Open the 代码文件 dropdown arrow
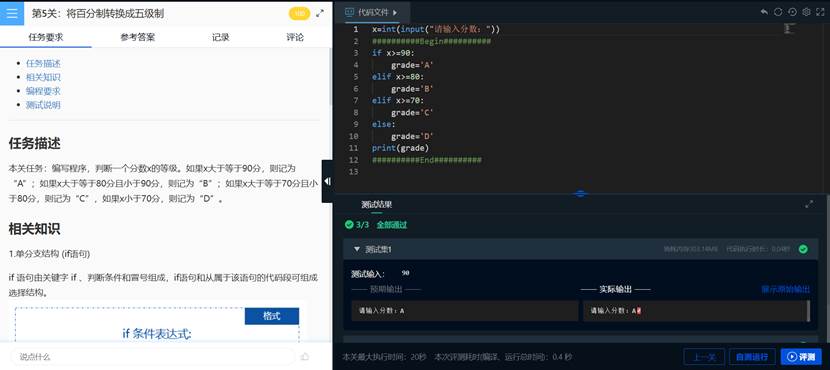This screenshot has height=370, width=830. tap(395, 12)
